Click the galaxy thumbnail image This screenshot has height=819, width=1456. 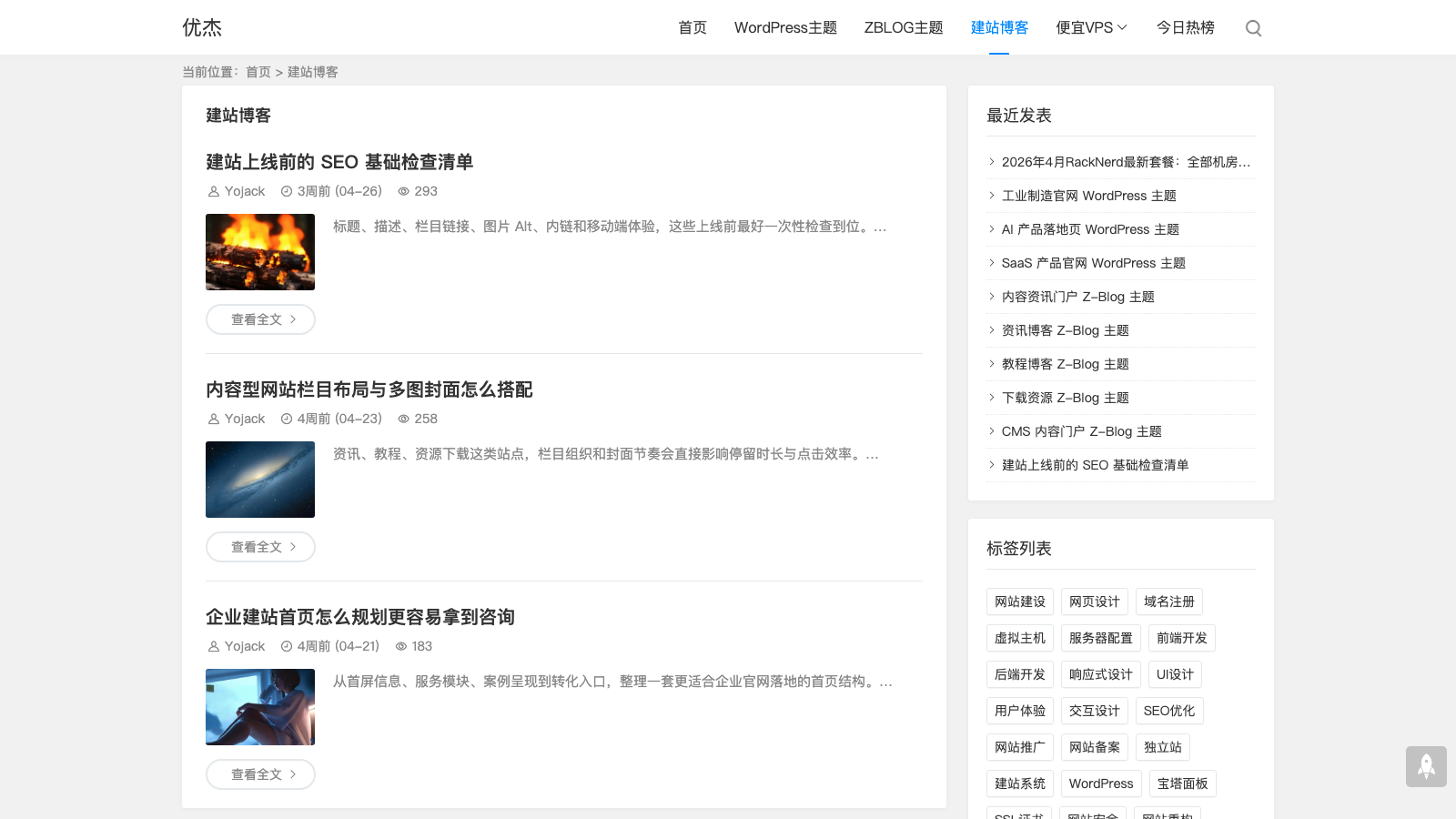pyautogui.click(x=260, y=480)
